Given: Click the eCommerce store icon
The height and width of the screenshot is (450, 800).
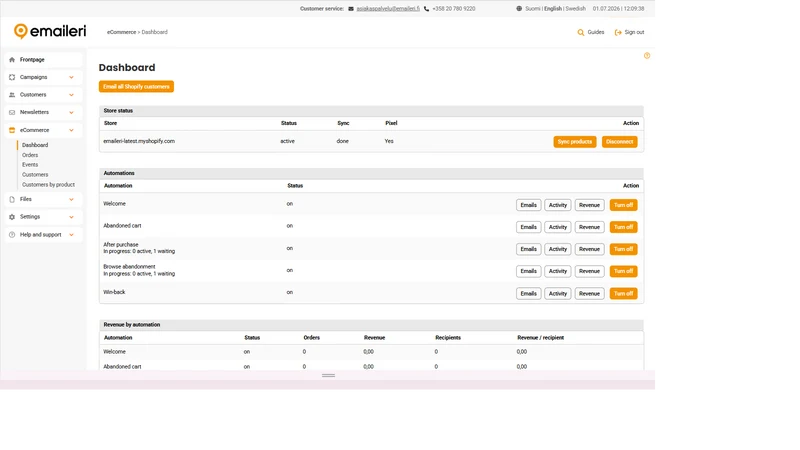Looking at the screenshot, I should (x=12, y=130).
